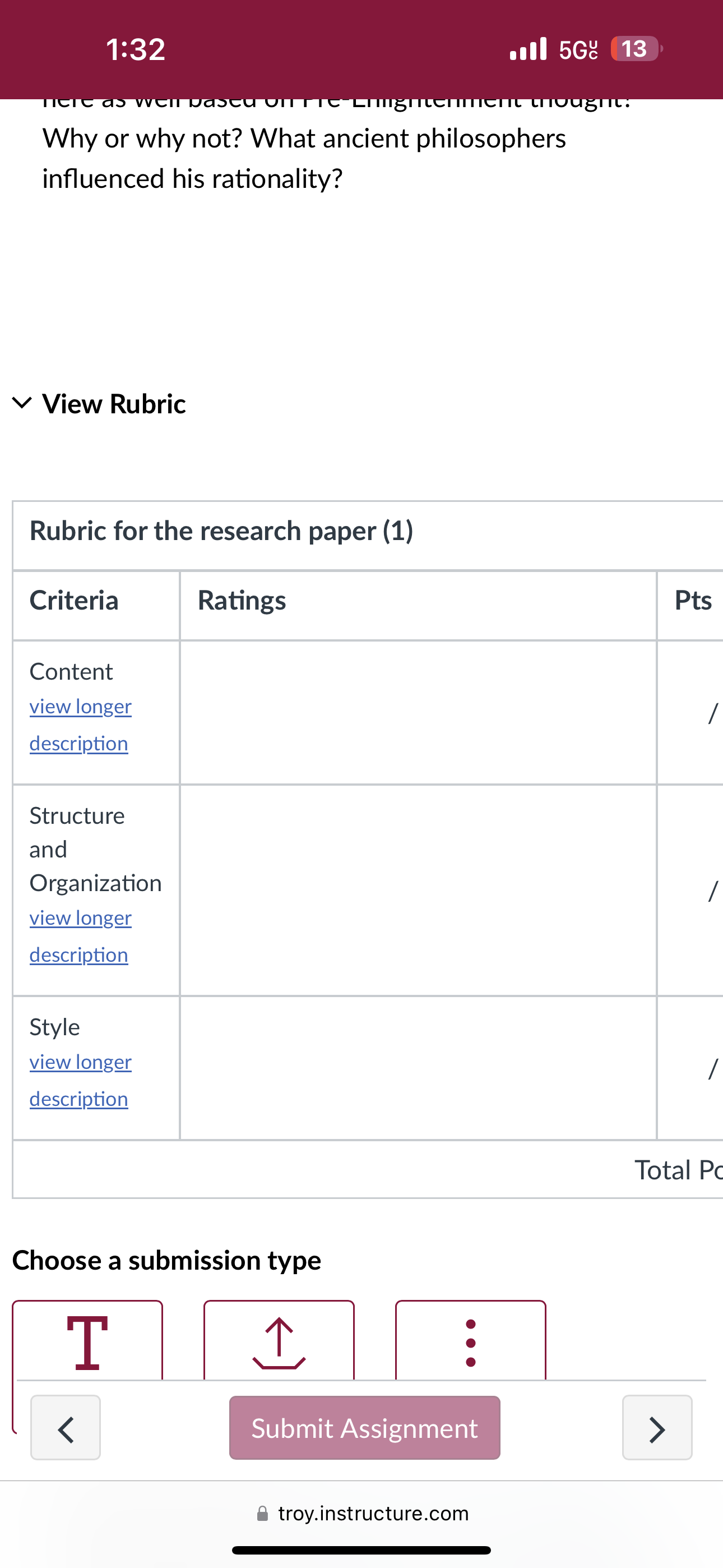Open Style view longer description link
The width and height of the screenshot is (723, 1568).
[x=80, y=1081]
